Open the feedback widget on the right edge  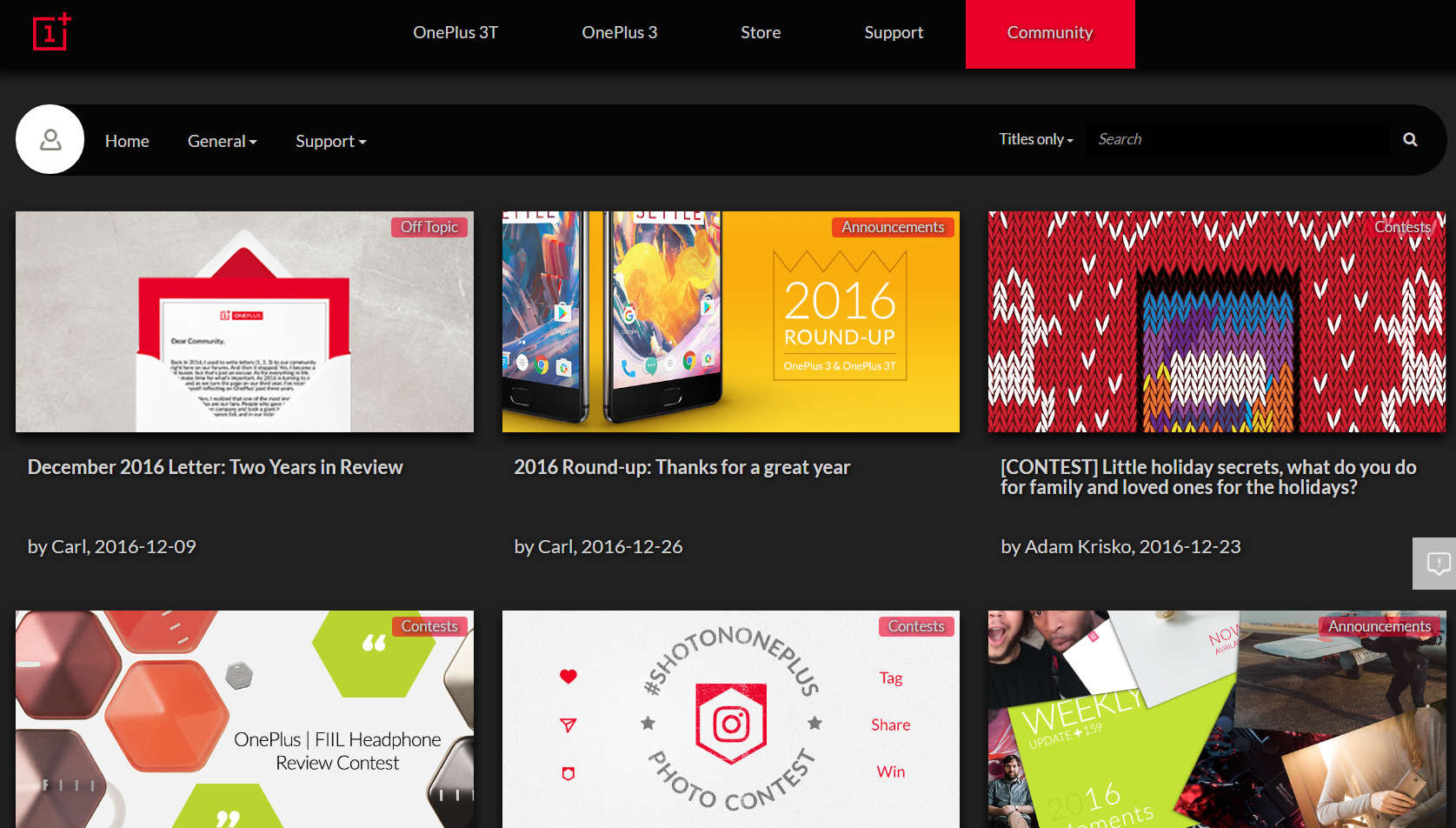click(1440, 563)
